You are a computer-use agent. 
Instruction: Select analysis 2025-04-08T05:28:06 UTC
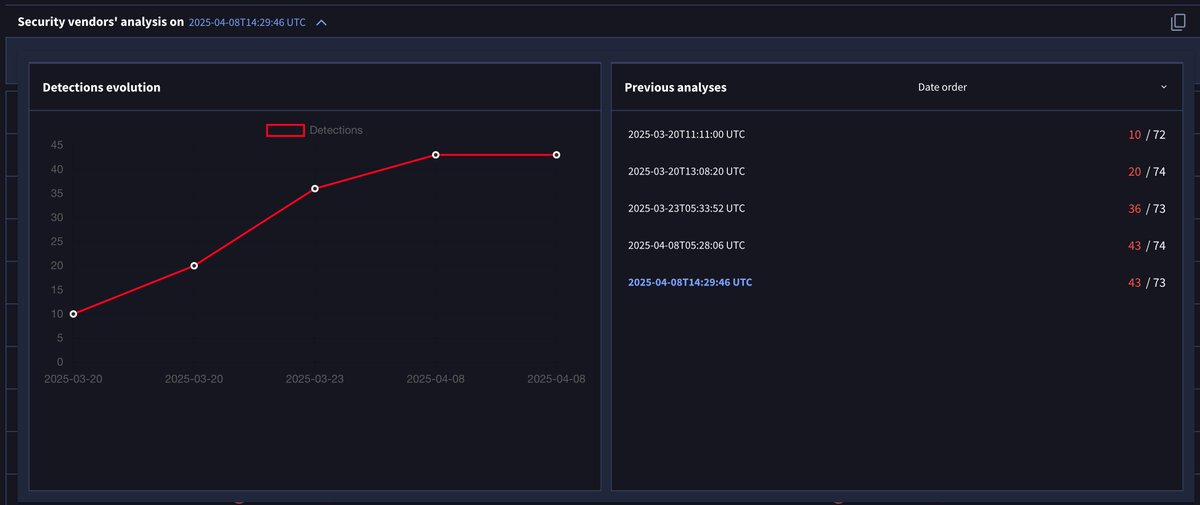pos(686,245)
